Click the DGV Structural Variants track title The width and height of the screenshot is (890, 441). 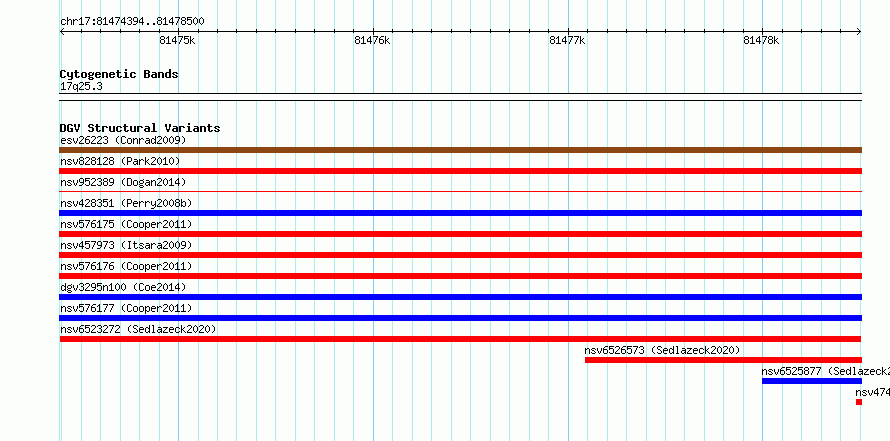pos(140,128)
